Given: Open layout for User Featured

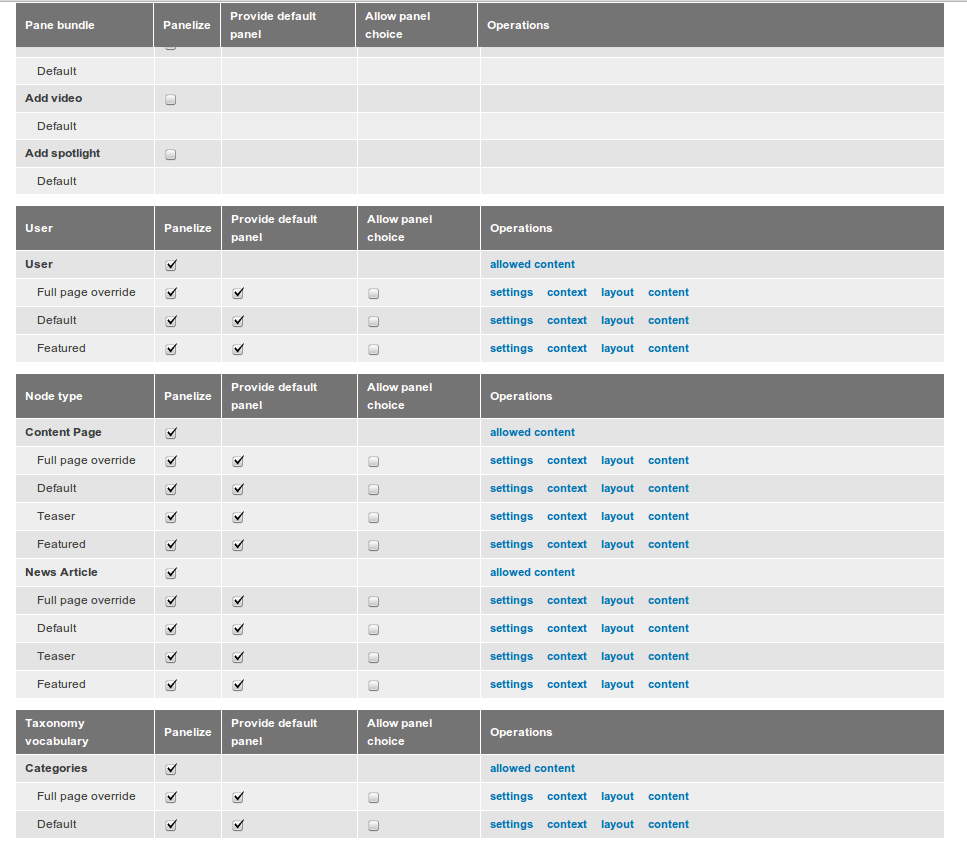Looking at the screenshot, I should (617, 348).
